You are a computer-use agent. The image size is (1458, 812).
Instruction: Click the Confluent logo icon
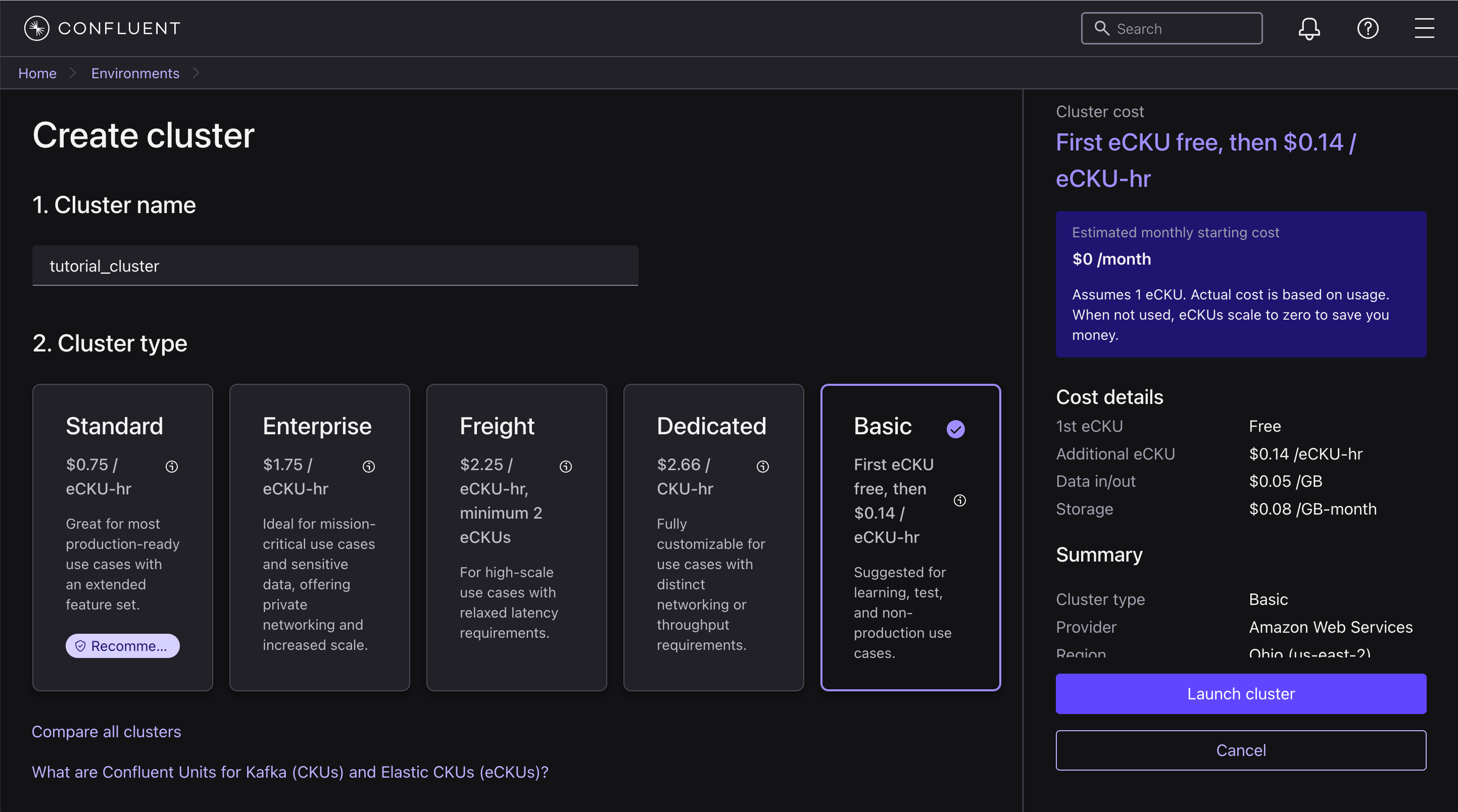pos(37,28)
